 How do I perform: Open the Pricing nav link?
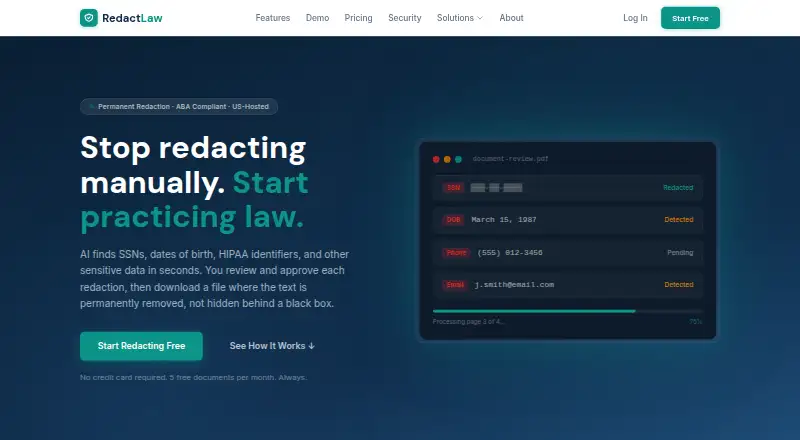[358, 18]
